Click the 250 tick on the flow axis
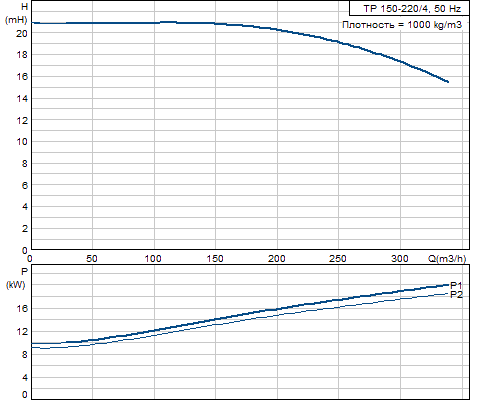500x400 pixels. pos(338,259)
